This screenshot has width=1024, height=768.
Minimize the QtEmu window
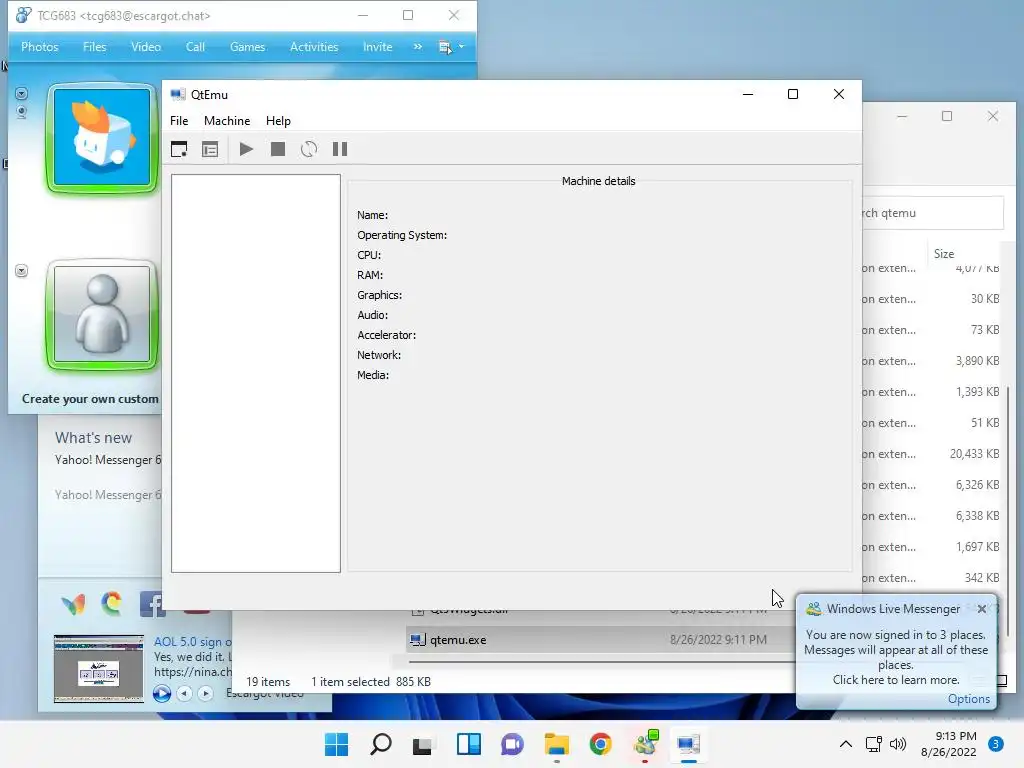coord(748,95)
